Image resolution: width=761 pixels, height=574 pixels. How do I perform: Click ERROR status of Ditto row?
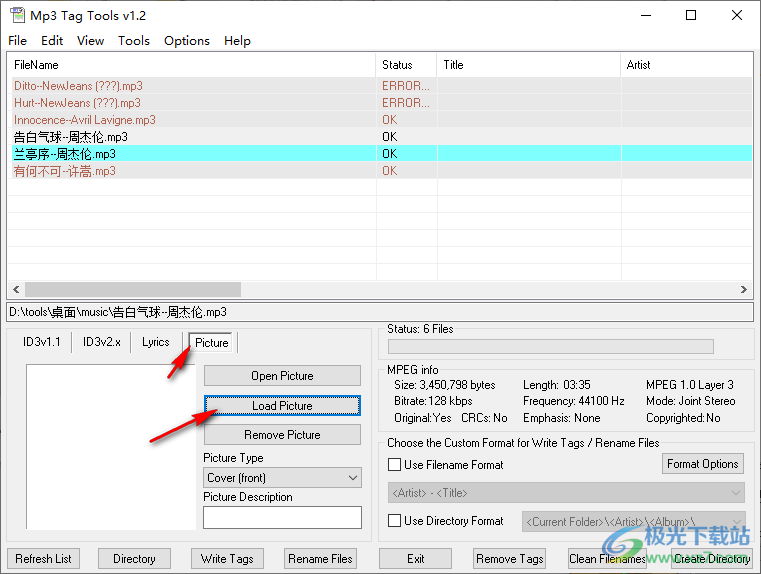[x=406, y=86]
